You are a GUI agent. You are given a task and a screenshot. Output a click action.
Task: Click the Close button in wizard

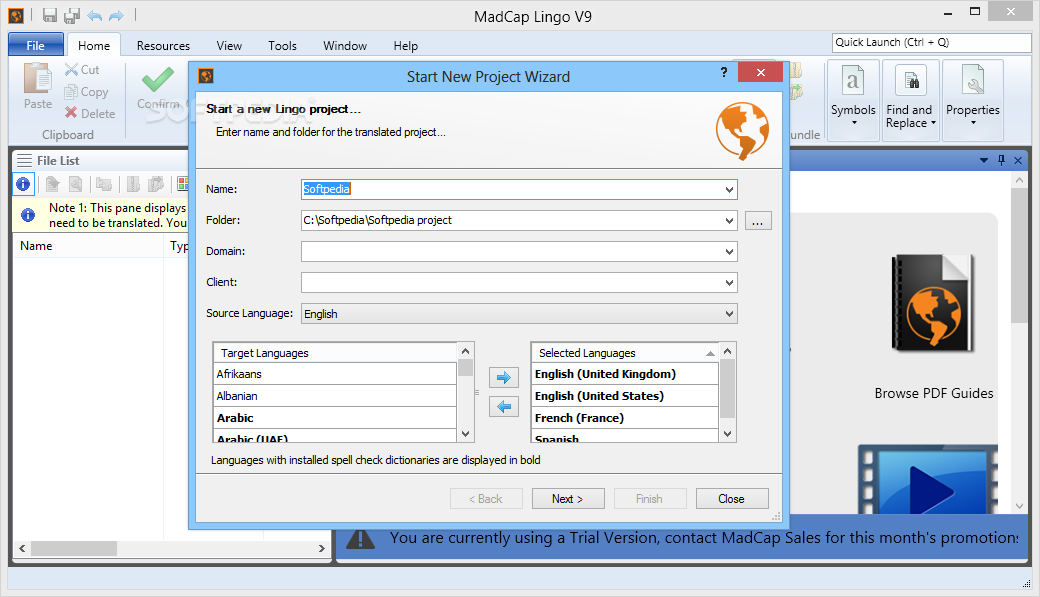click(x=732, y=499)
